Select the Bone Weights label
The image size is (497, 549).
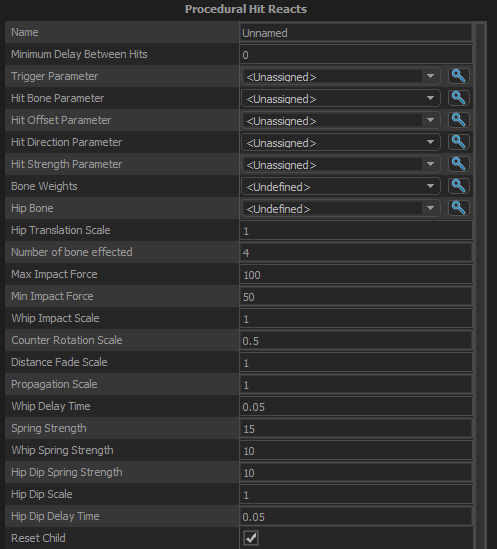(x=44, y=186)
